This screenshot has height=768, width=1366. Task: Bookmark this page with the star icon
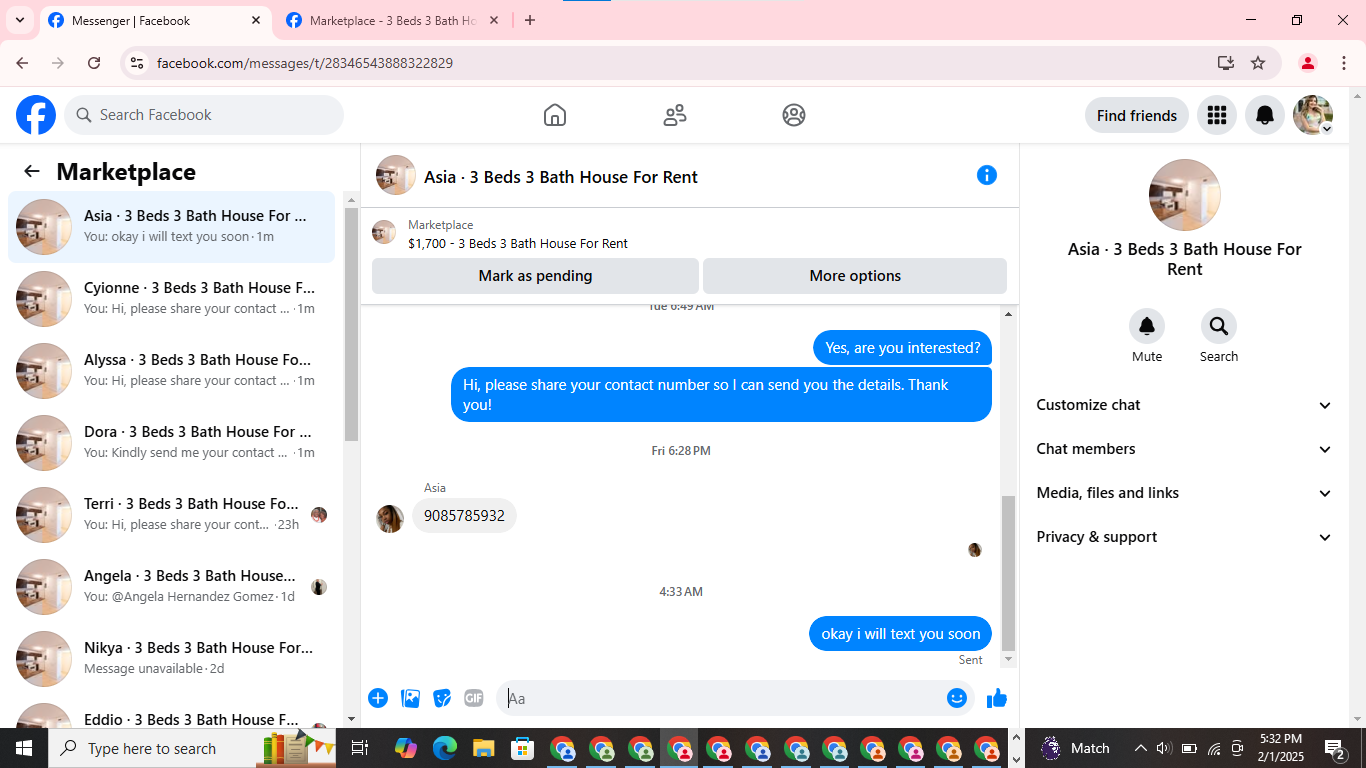tap(1258, 63)
